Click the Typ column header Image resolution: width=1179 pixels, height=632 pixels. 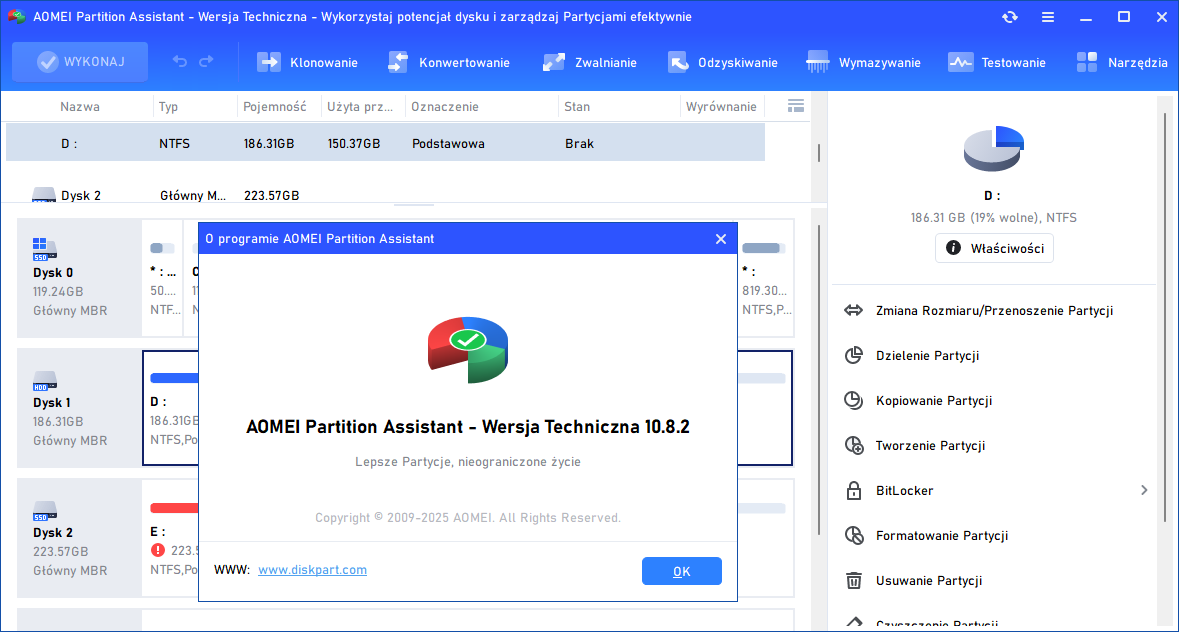168,107
